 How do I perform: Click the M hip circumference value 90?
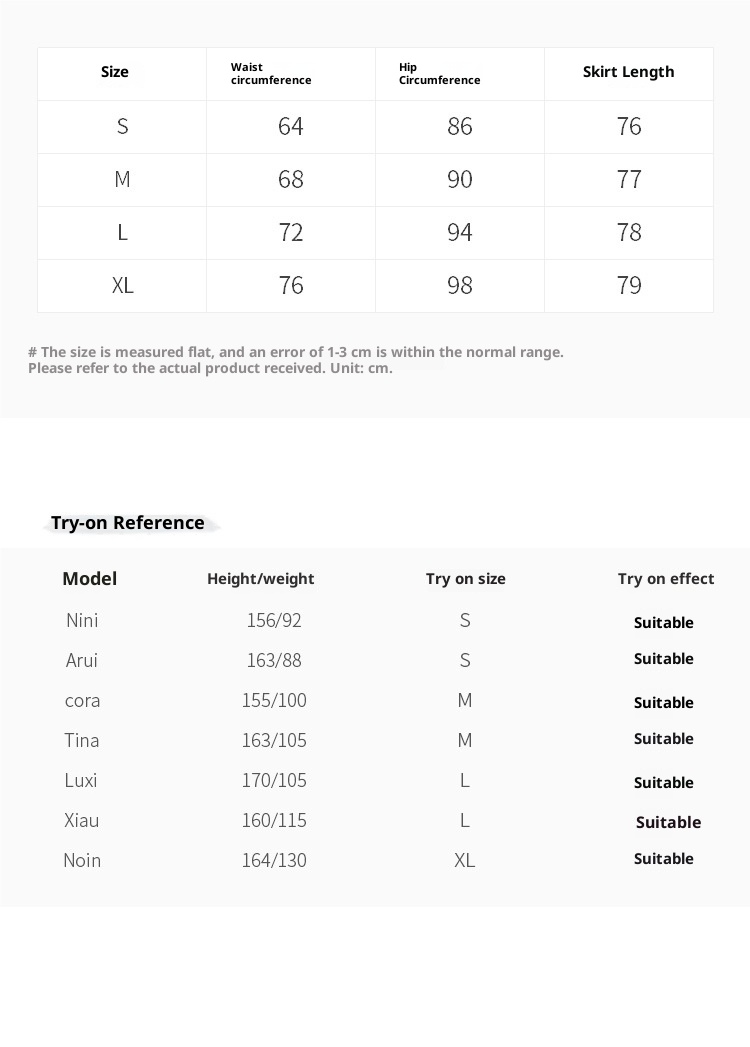(460, 179)
